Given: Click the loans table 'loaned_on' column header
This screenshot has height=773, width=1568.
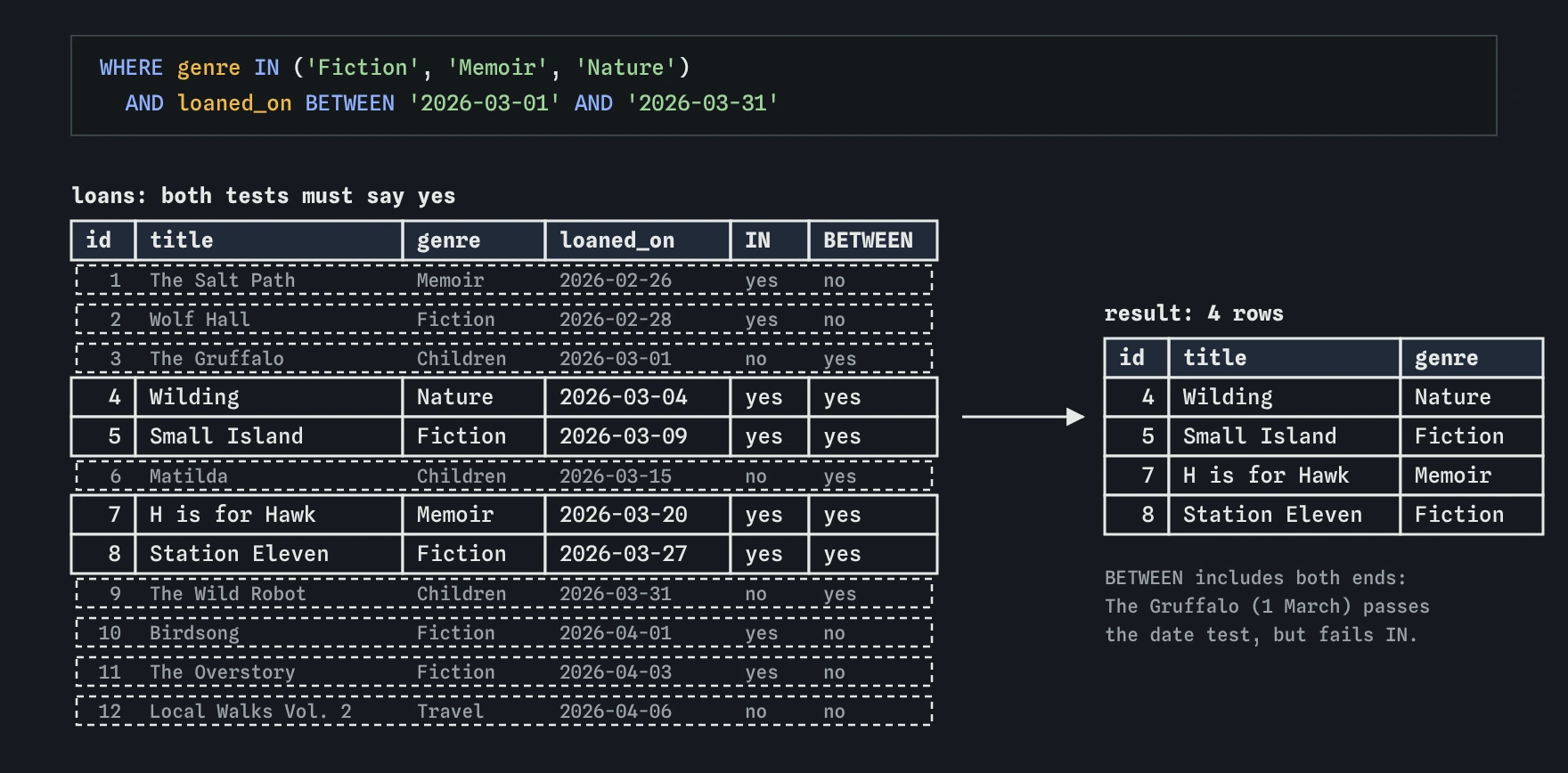Looking at the screenshot, I should click(638, 240).
